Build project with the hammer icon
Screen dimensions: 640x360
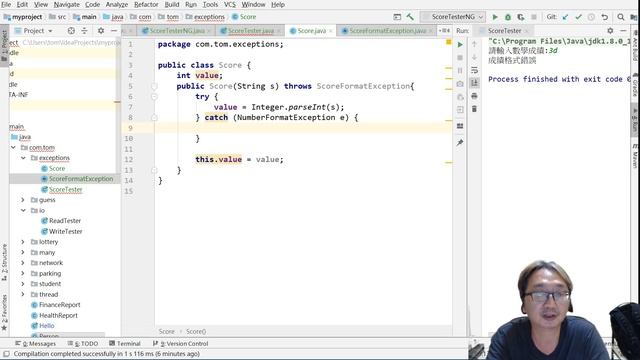(x=410, y=17)
